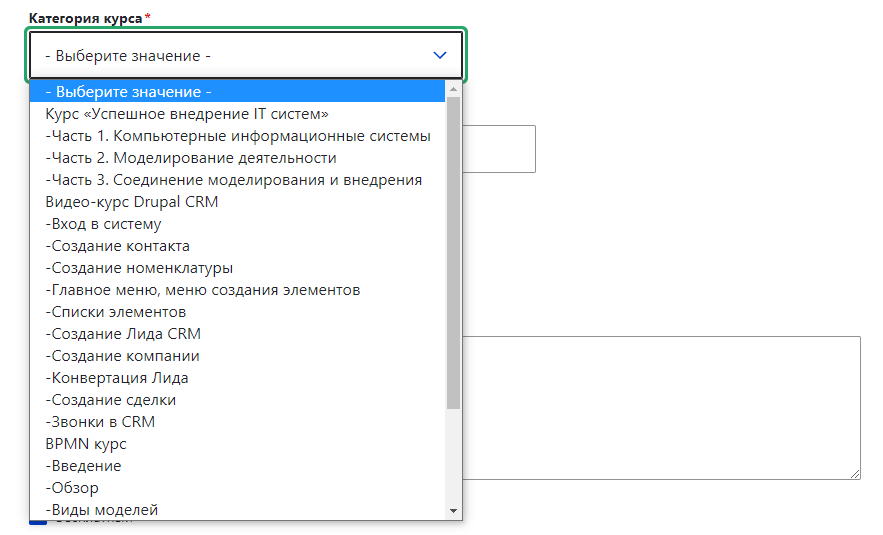Pick the 'Обзор' entry
This screenshot has height=535, width=883.
click(237, 487)
